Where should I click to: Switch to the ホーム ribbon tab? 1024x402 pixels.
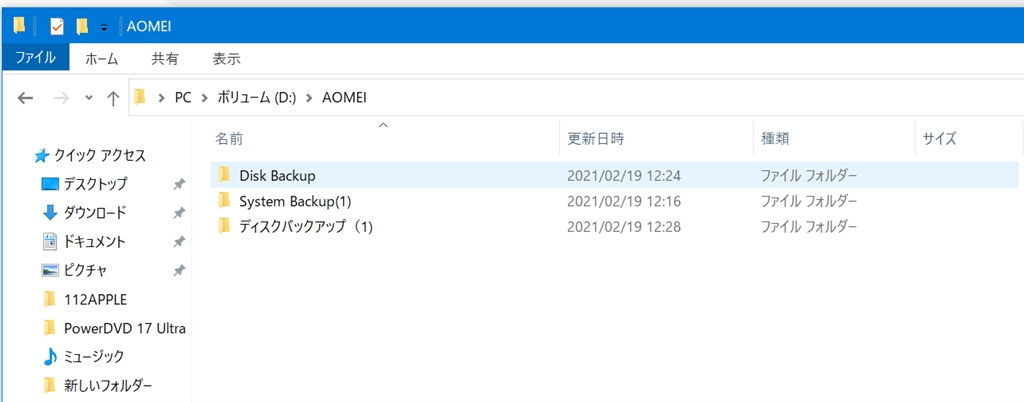coord(101,59)
